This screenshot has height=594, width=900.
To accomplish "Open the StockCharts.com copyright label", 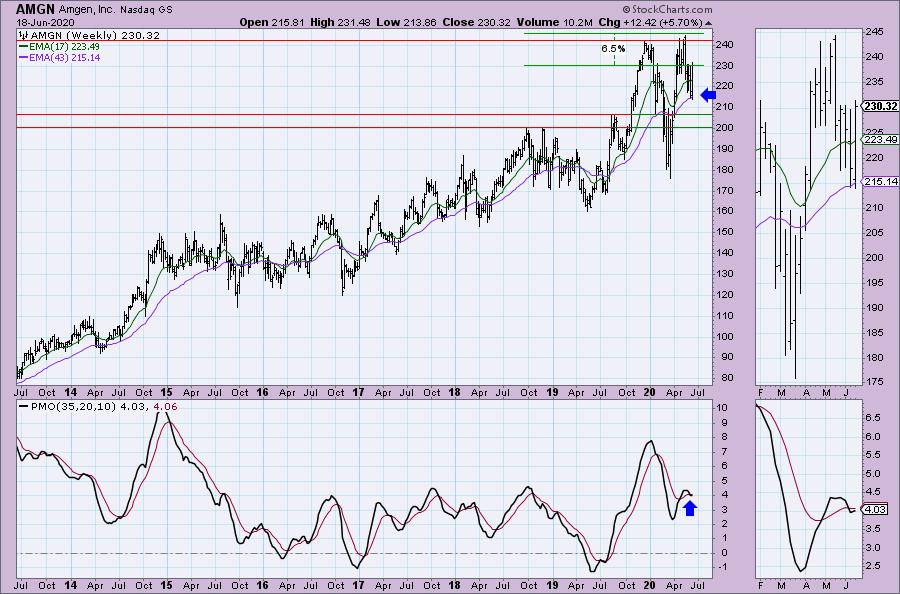I will tap(667, 9).
